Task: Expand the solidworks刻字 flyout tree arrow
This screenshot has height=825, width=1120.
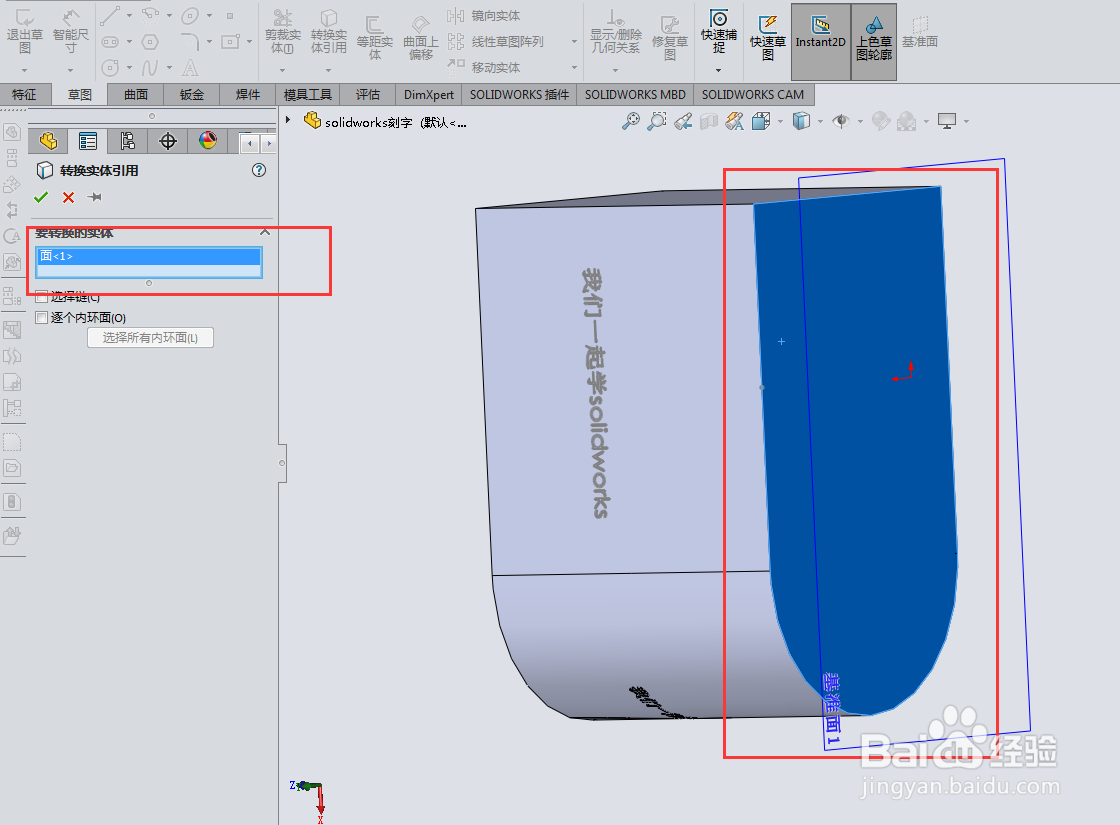Action: pos(288,120)
